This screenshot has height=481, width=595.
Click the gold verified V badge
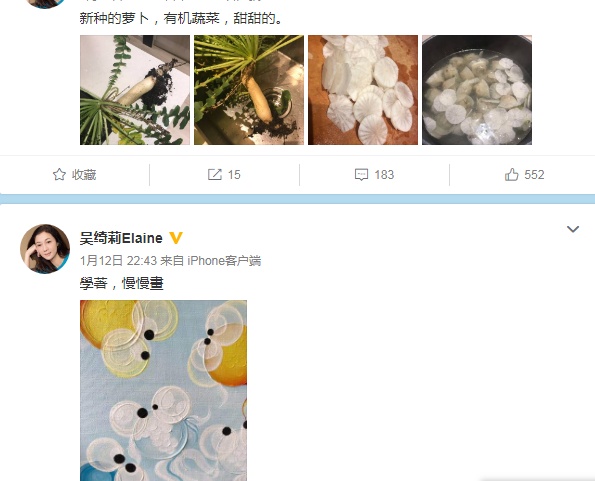click(x=176, y=238)
